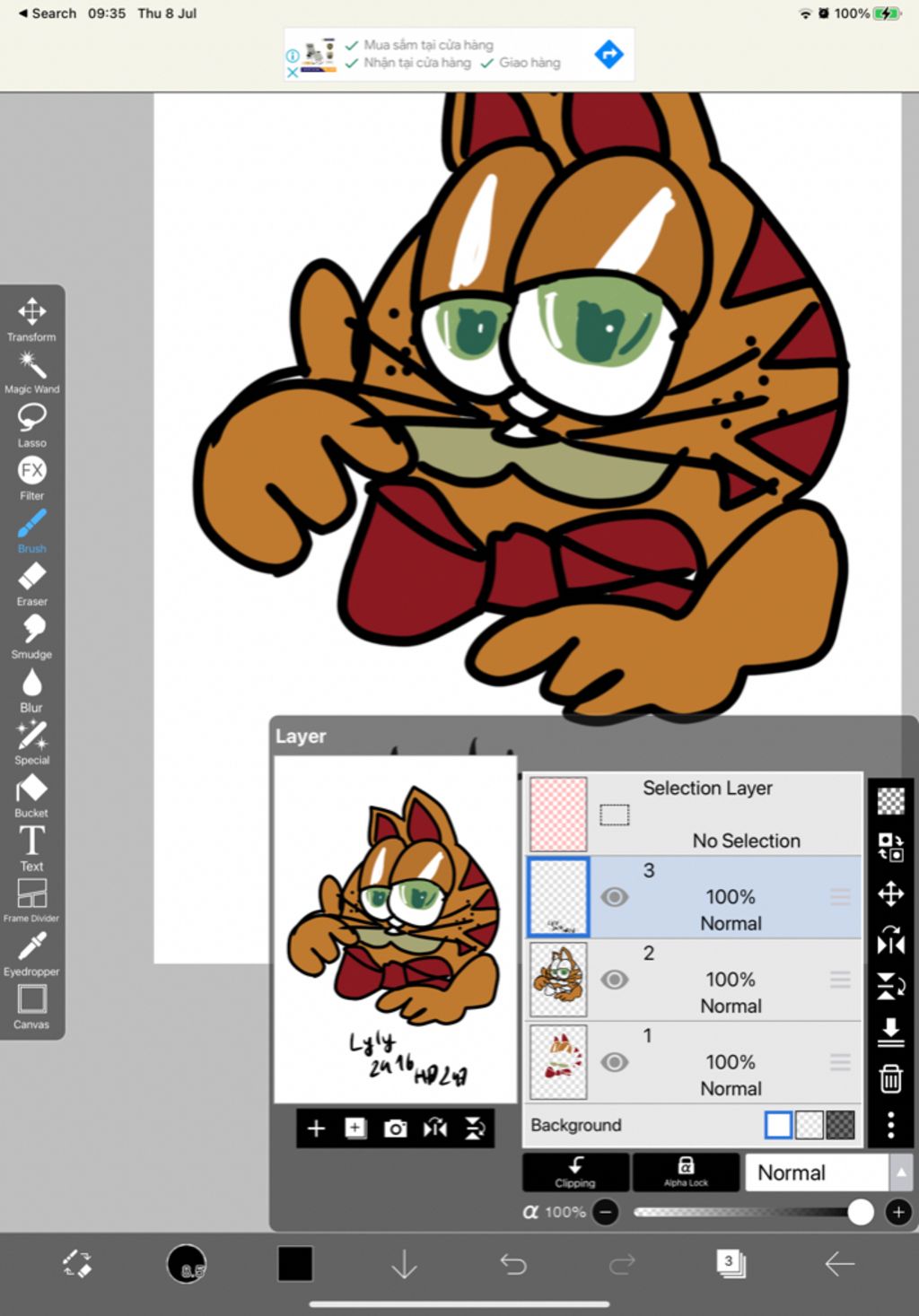Enable Clipping for the layer
The image size is (919, 1316).
[x=575, y=1172]
